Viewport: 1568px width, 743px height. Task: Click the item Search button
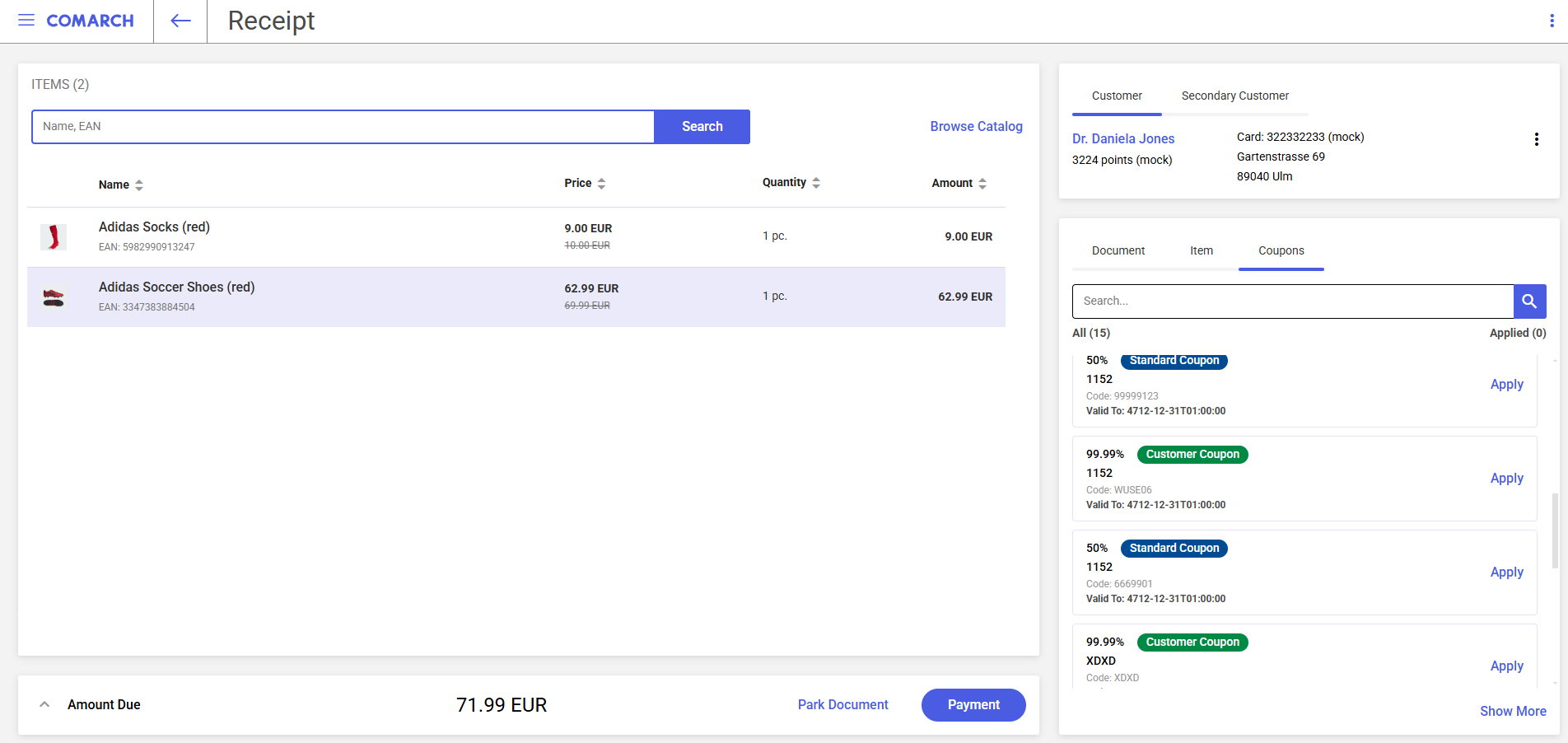(x=702, y=127)
